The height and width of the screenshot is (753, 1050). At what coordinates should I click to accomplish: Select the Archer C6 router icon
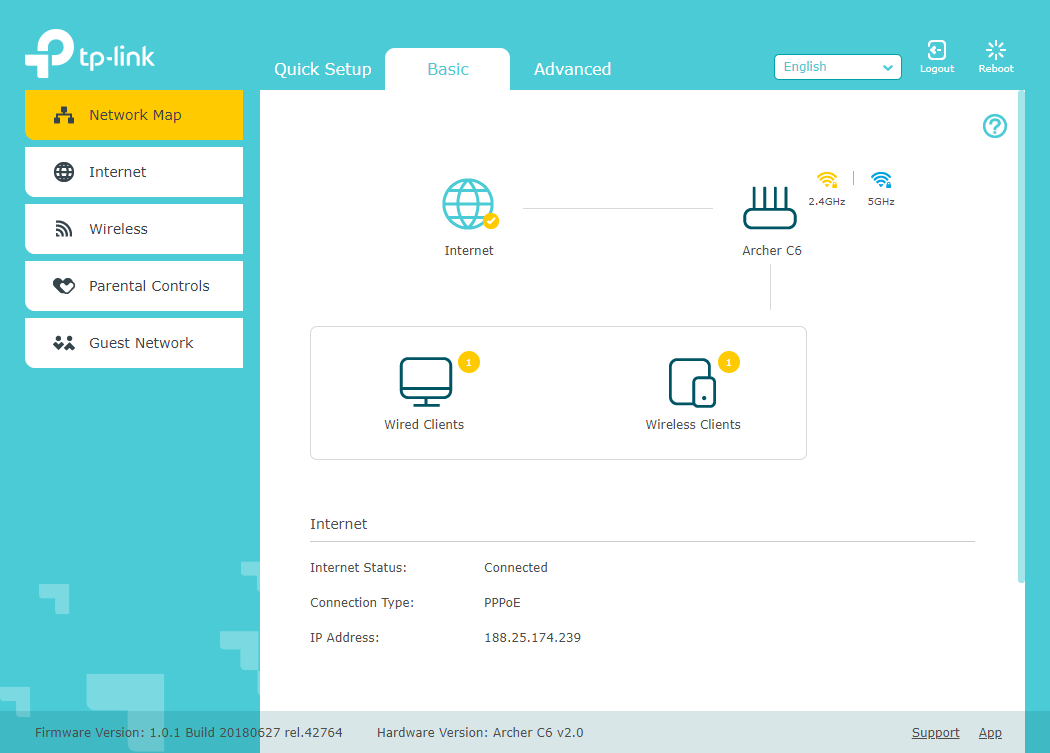pos(770,208)
